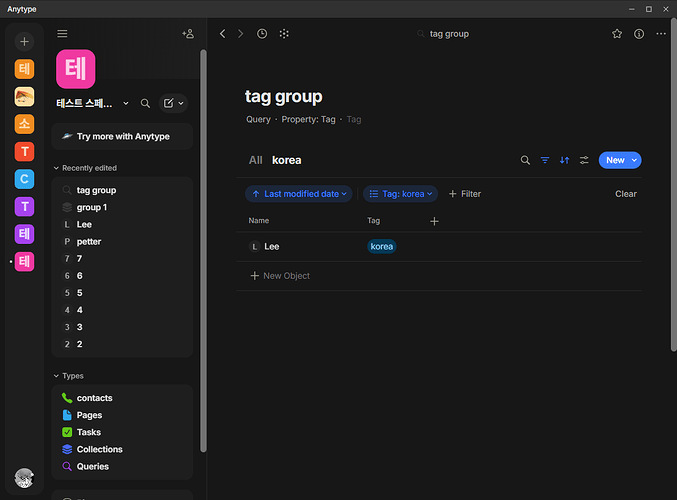
Task: Click the create new space plus icon
Action: 24,41
